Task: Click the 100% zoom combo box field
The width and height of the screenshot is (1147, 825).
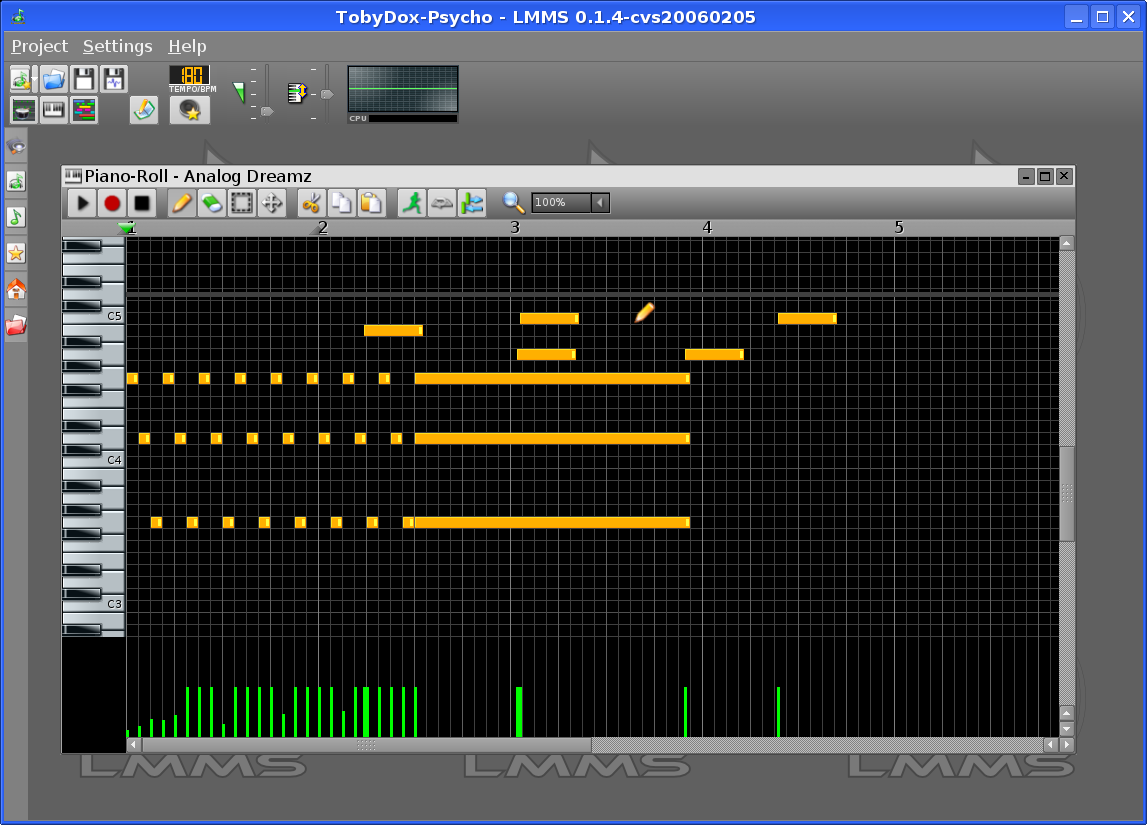Action: pos(561,203)
